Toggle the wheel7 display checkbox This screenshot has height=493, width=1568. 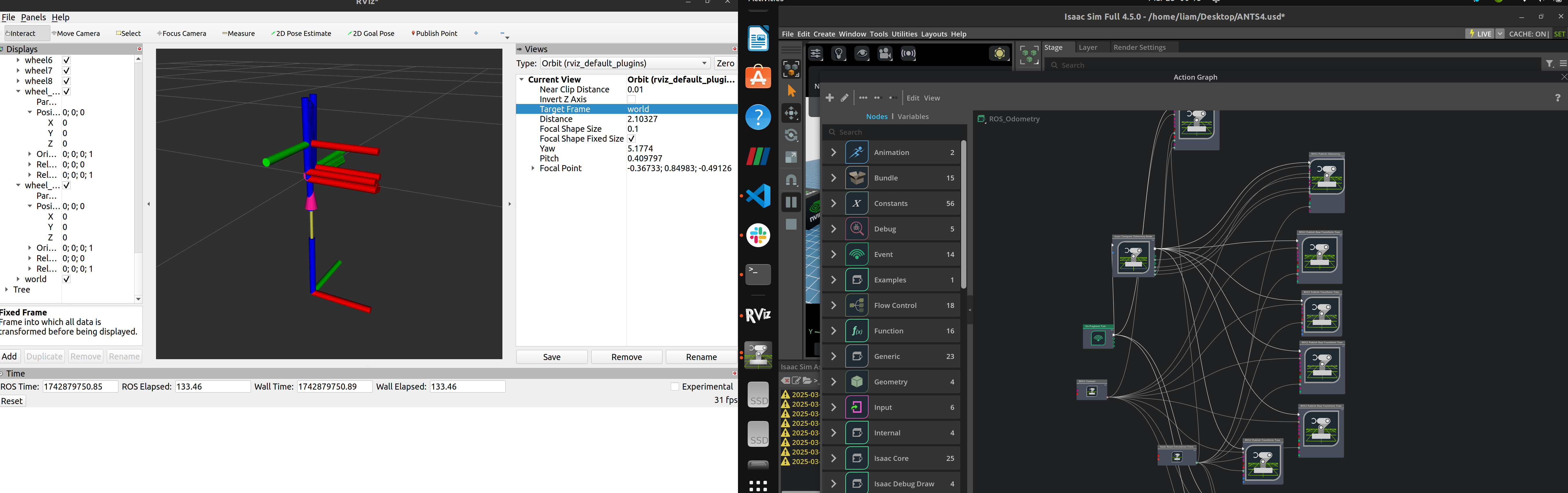[x=66, y=71]
